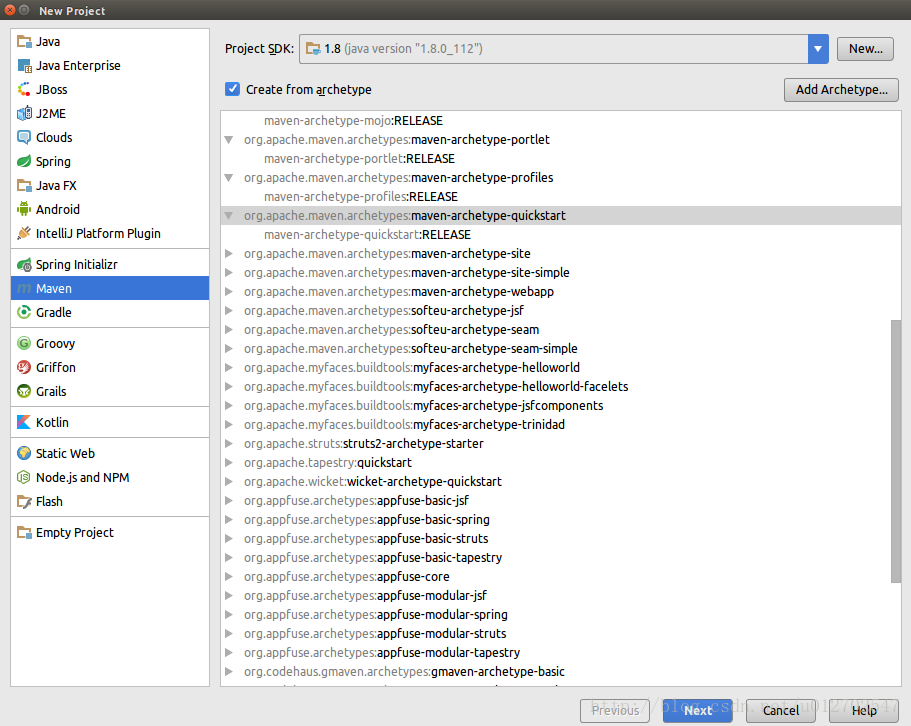Click the Empty Project folder icon
The image size is (911, 726).
point(24,533)
